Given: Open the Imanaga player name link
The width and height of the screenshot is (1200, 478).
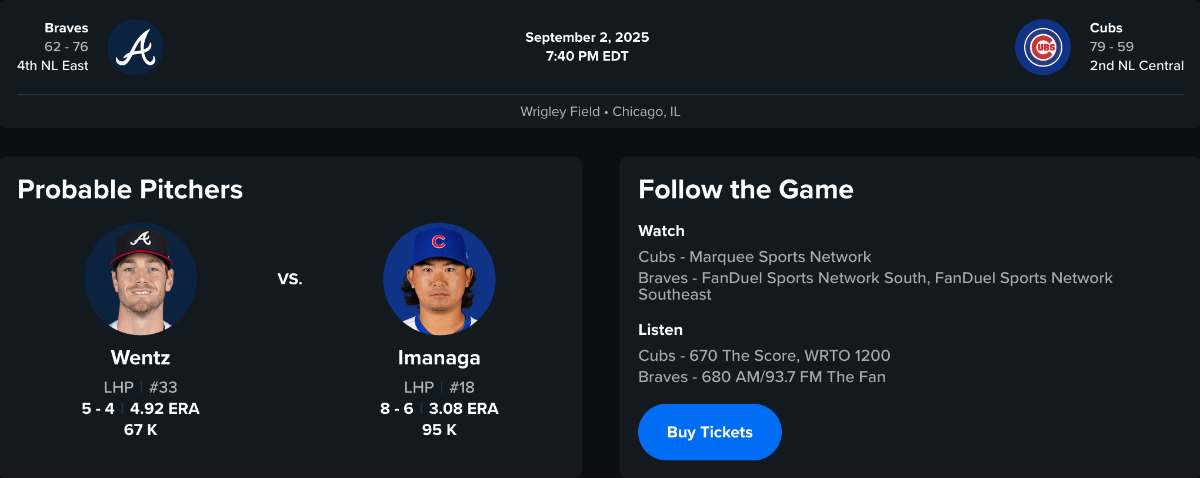Looking at the screenshot, I should click(439, 358).
